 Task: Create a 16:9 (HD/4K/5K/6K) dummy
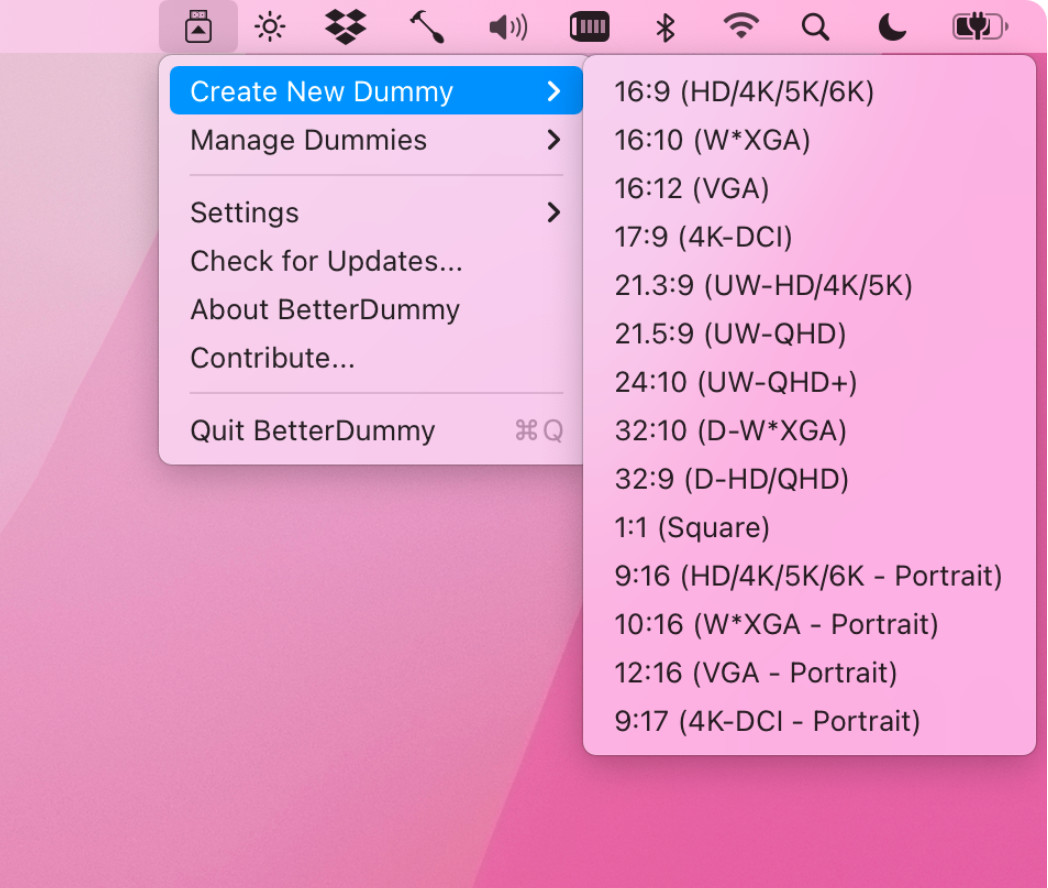point(809,92)
